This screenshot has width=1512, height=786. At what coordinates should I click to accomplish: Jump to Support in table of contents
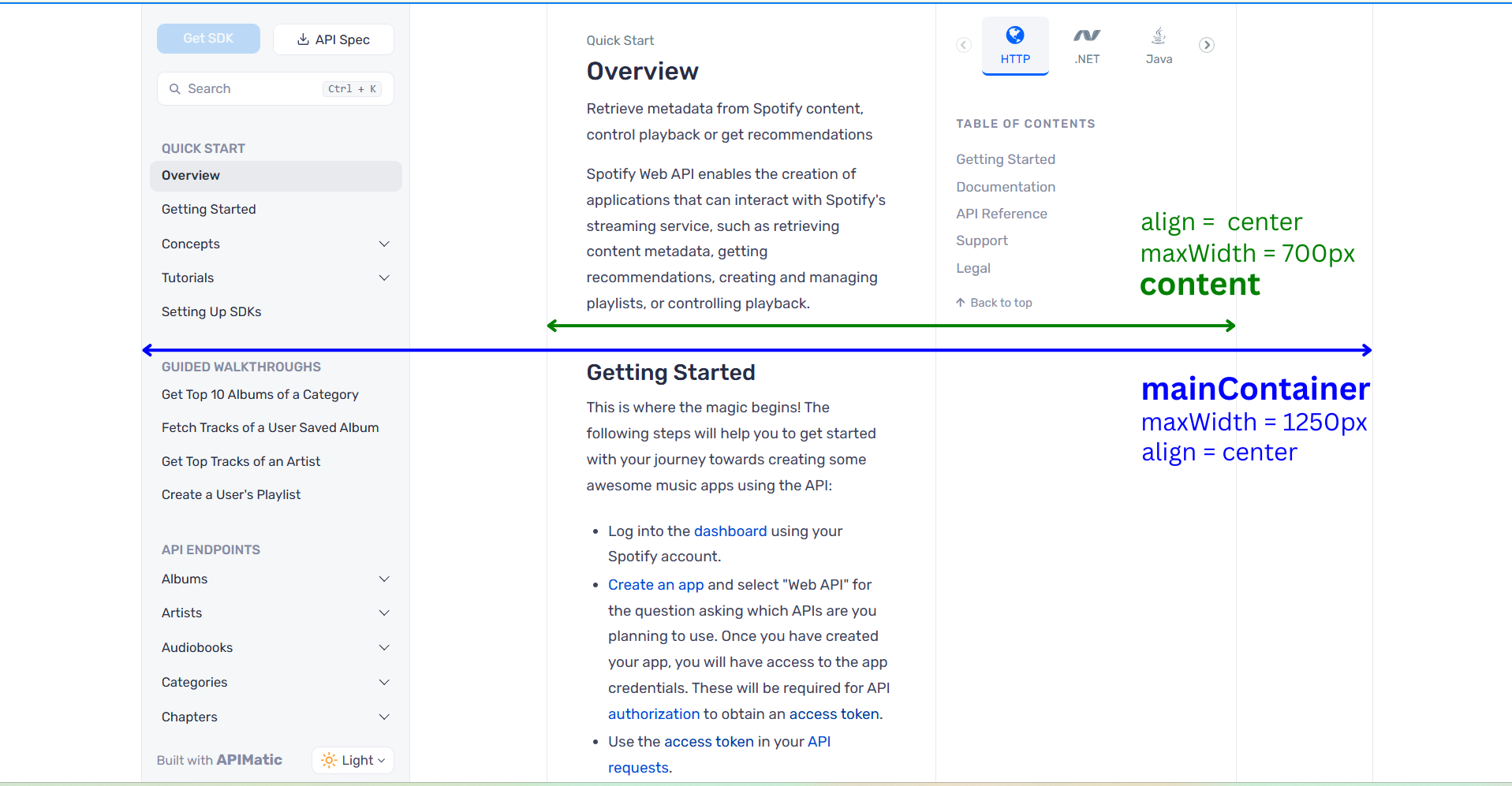pyautogui.click(x=982, y=241)
